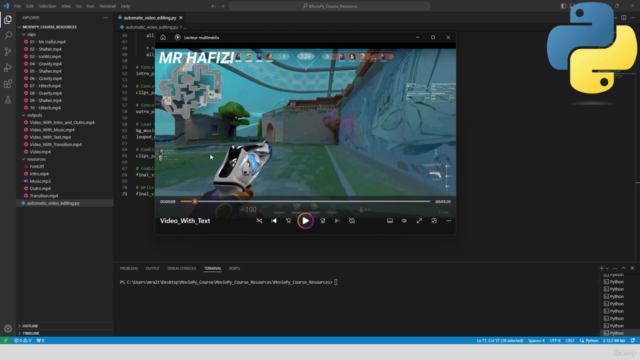Switch to the PORTS panel tab
This screenshot has width=640, height=360.
(x=234, y=268)
